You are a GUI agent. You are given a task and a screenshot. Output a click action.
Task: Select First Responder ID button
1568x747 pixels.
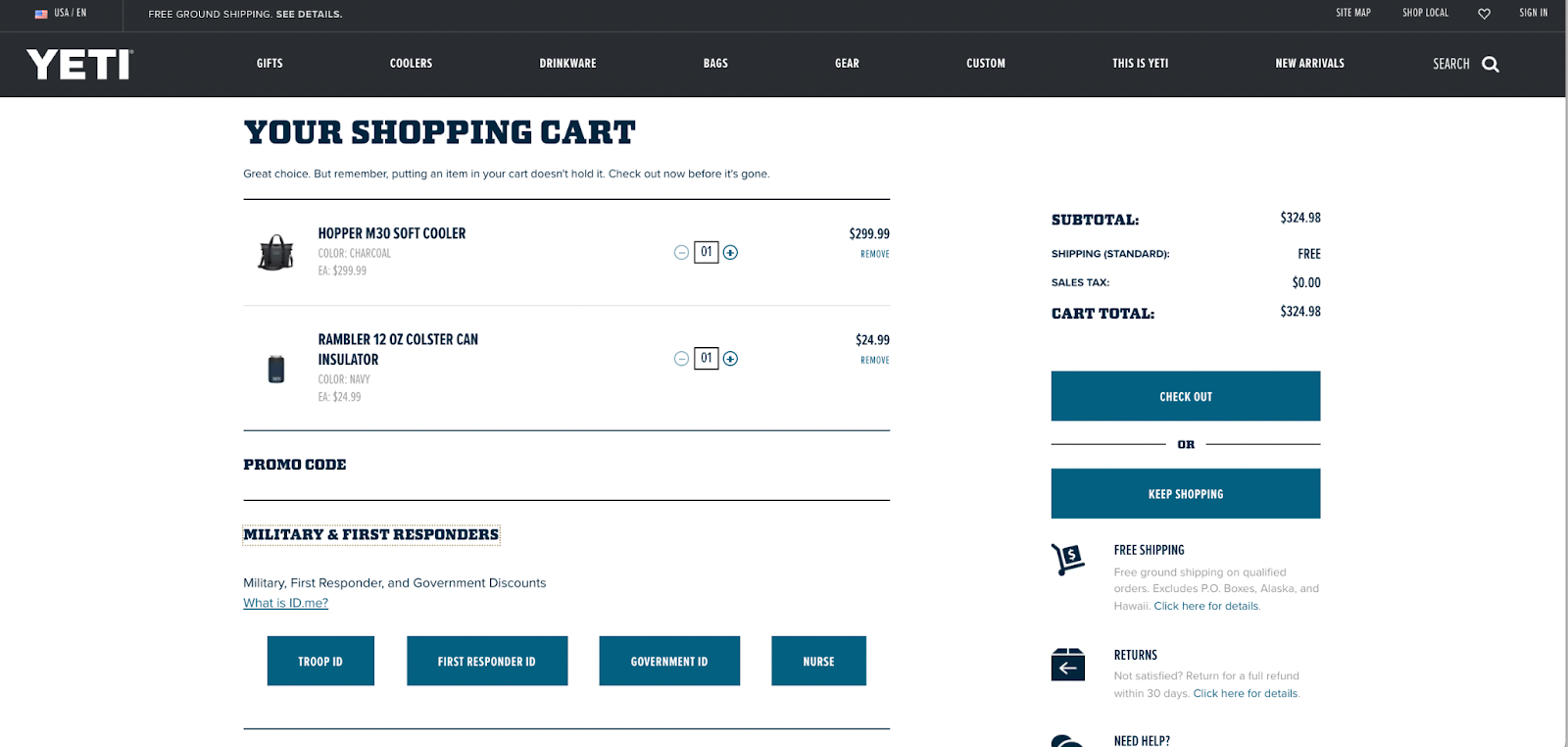point(487,661)
